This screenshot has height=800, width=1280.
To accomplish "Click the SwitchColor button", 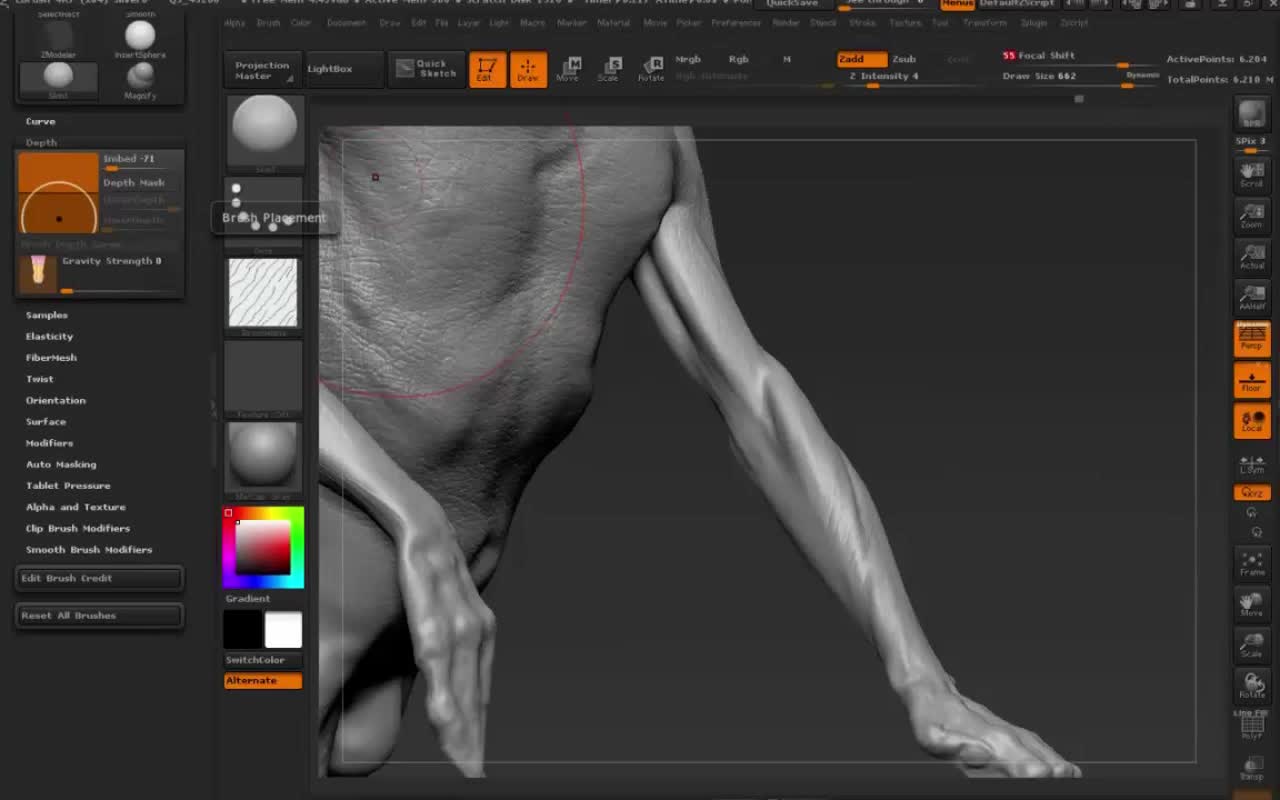I will coord(263,661).
